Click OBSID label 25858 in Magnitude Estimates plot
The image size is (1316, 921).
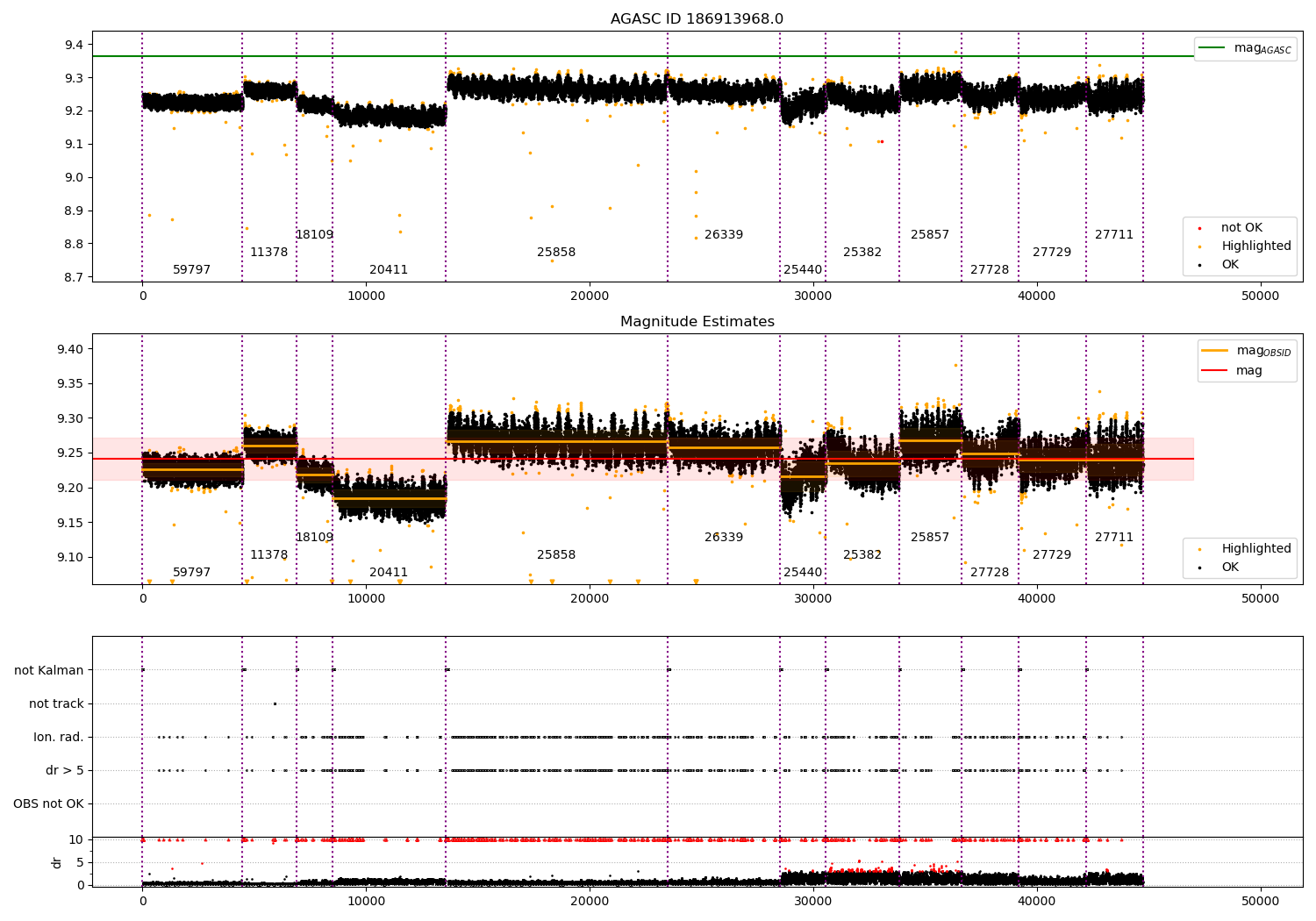[556, 555]
